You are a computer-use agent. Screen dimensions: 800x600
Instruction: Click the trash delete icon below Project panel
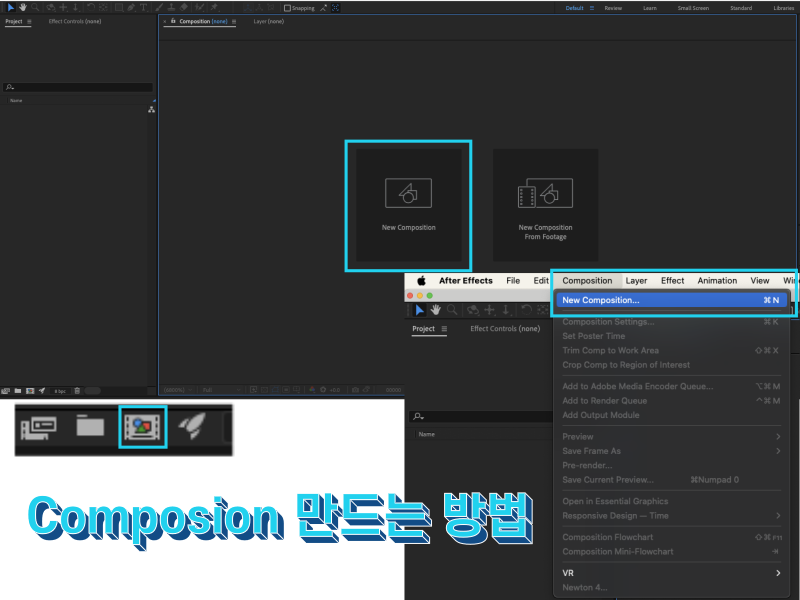[x=77, y=391]
